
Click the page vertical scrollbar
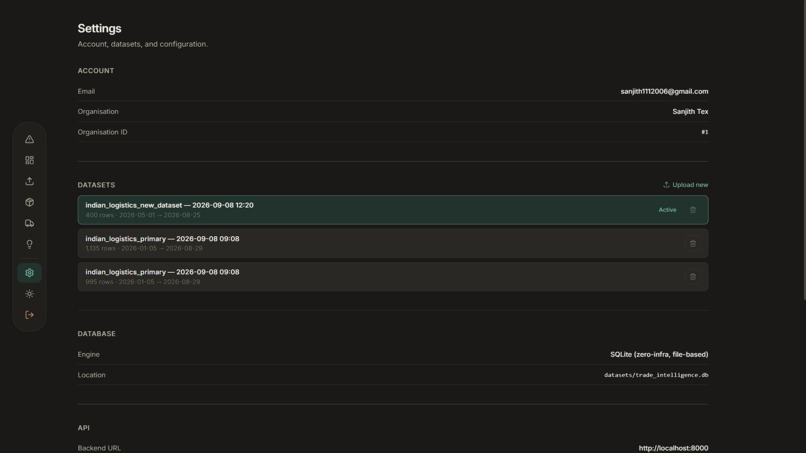pos(804,149)
